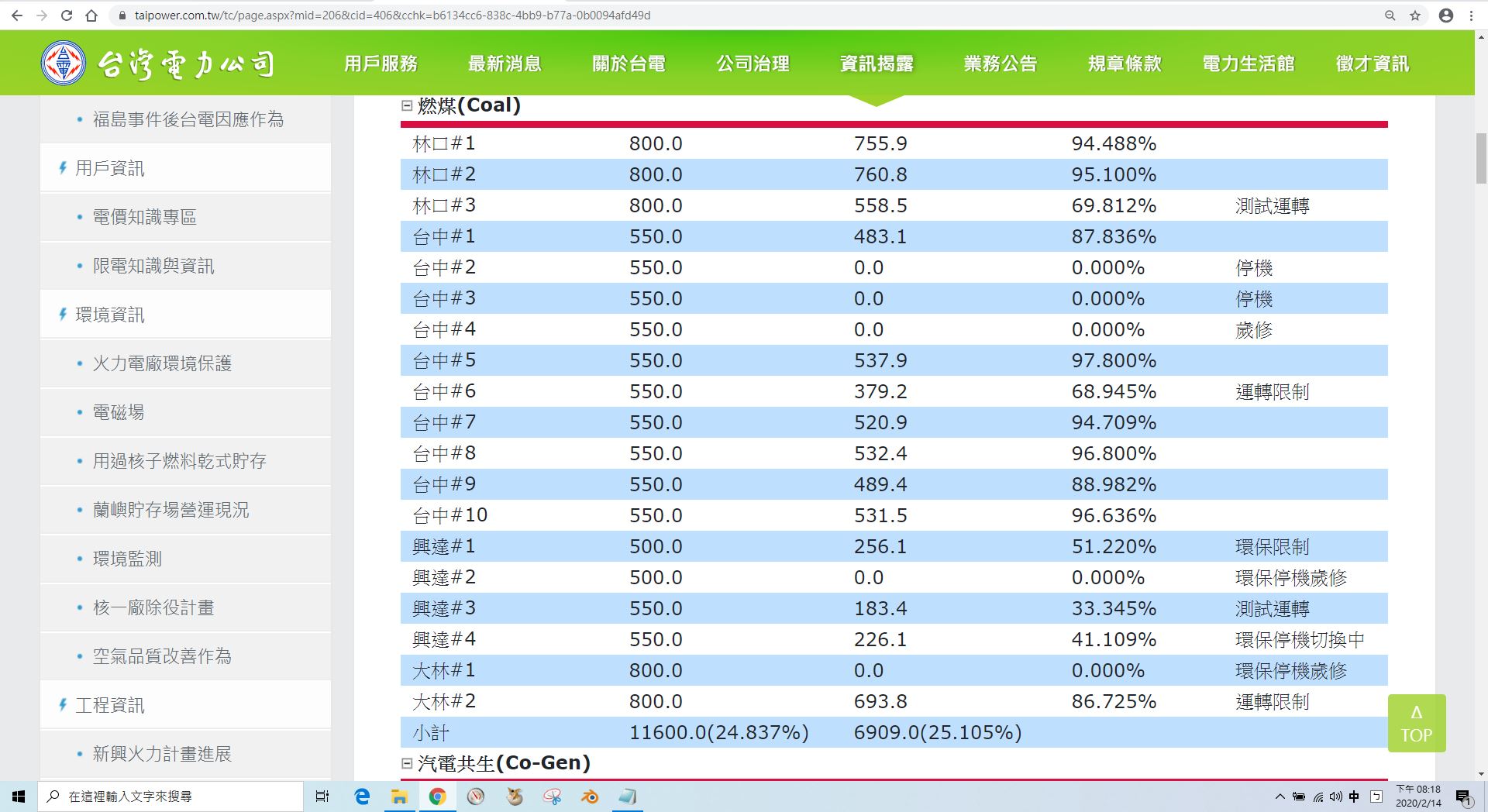Open Task View in the taskbar

pos(322,797)
